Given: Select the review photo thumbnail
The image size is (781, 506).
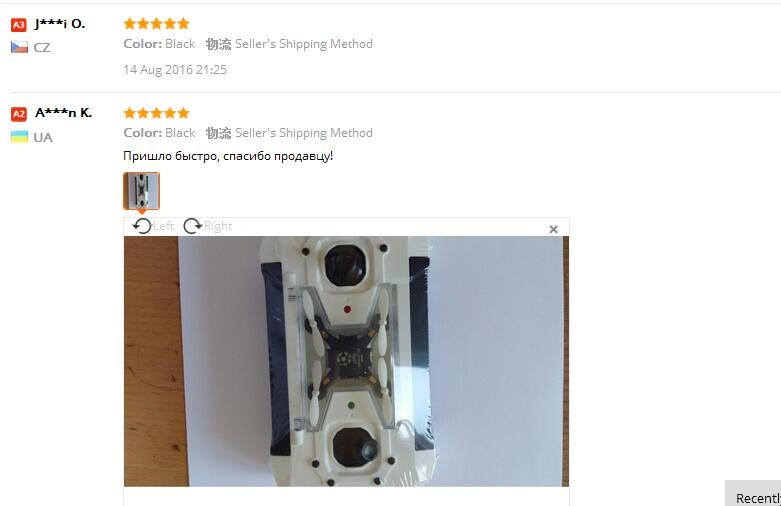Looking at the screenshot, I should tap(141, 191).
